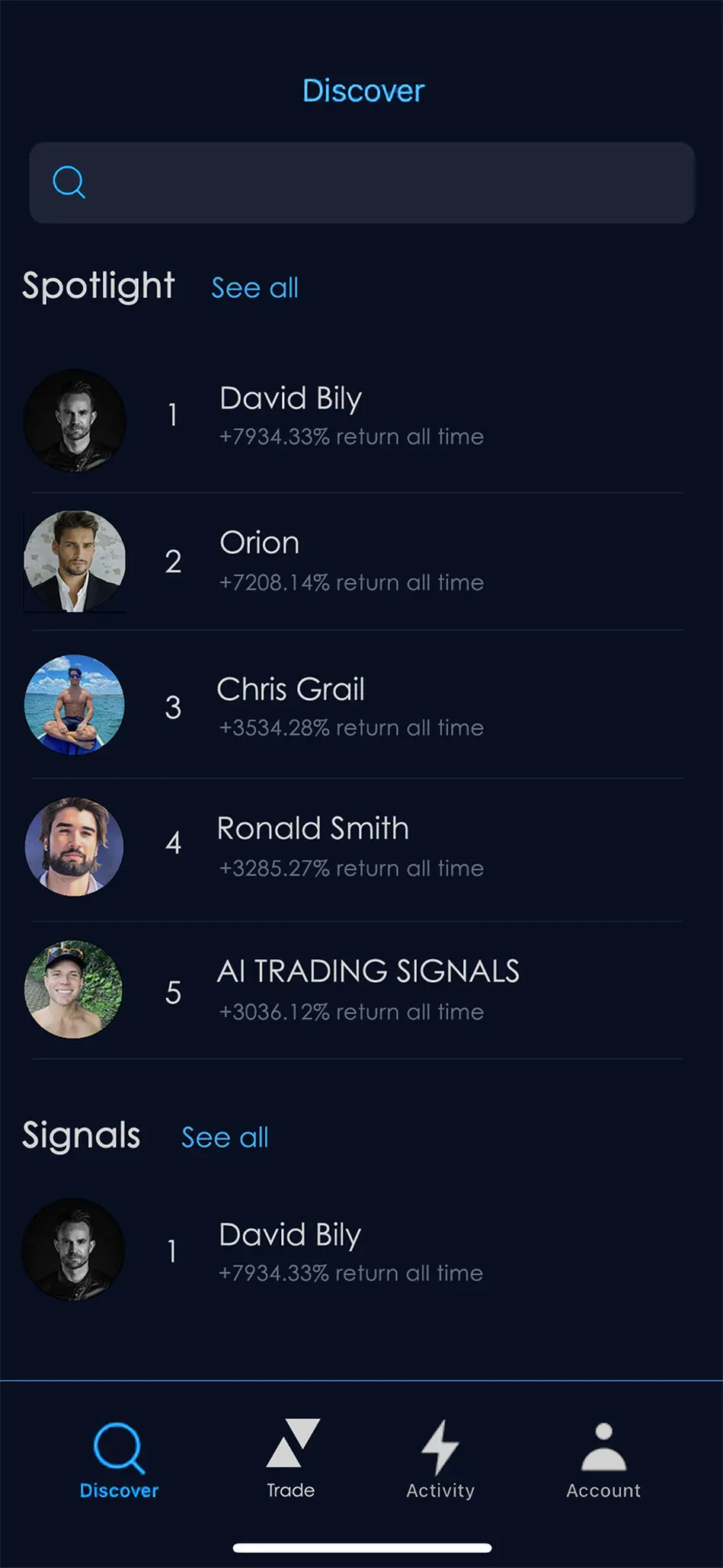This screenshot has height=1568, width=723.
Task: Select the Orion trader name
Action: click(x=259, y=543)
